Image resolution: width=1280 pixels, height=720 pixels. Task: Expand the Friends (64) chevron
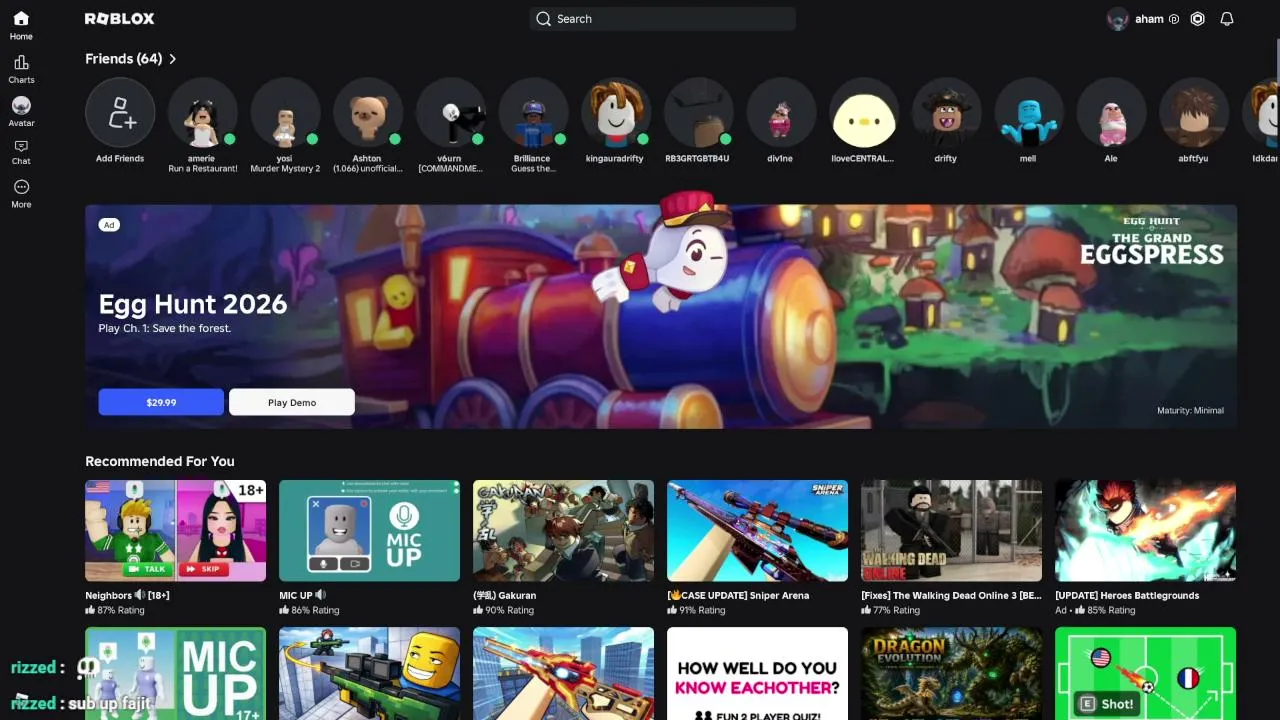click(x=173, y=59)
